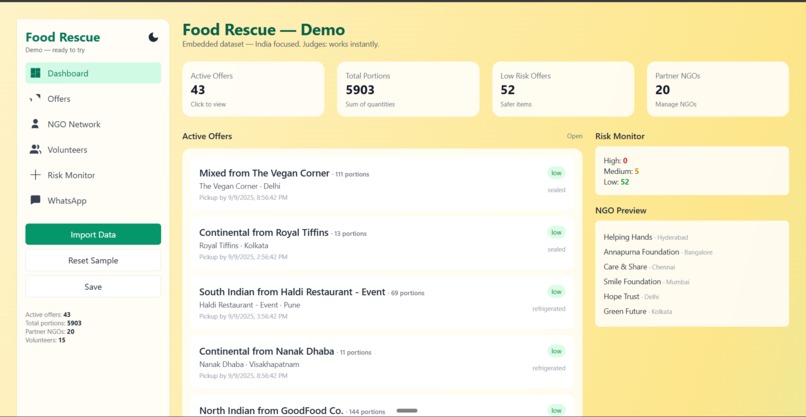This screenshot has height=417, width=806.
Task: Select Annapurna Foundation in NGO Preview
Action: [658, 252]
